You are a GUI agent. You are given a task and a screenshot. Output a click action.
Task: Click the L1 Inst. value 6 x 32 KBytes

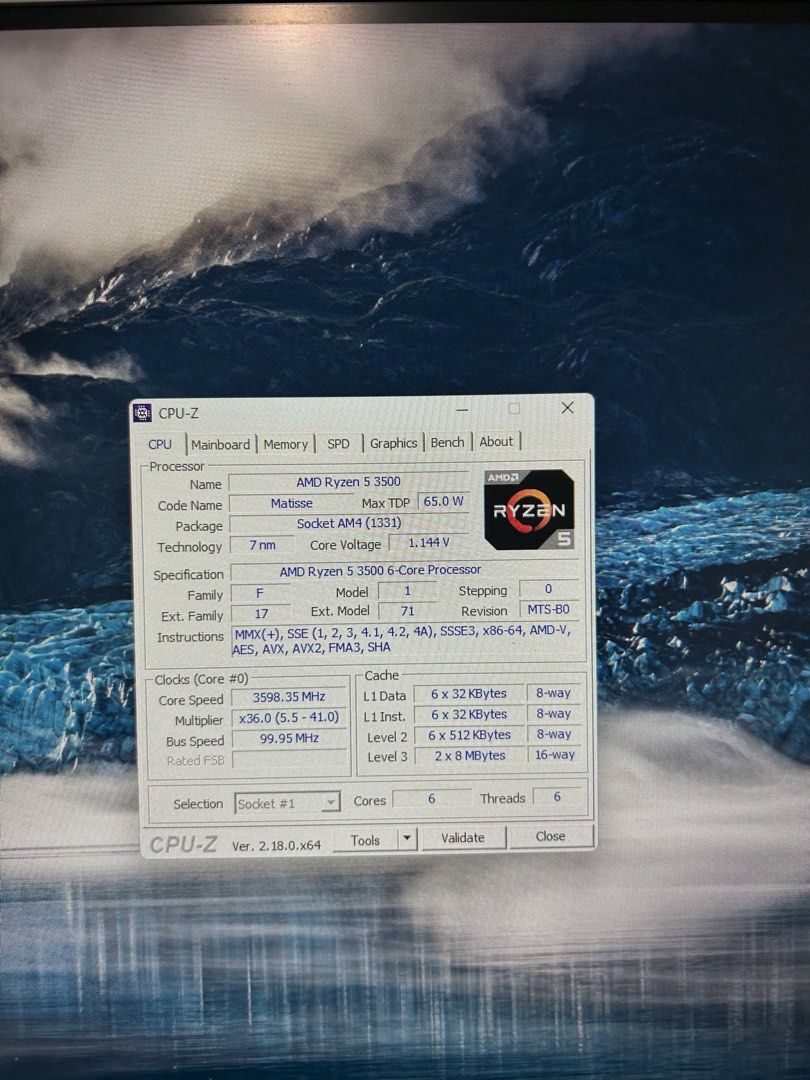click(x=468, y=714)
